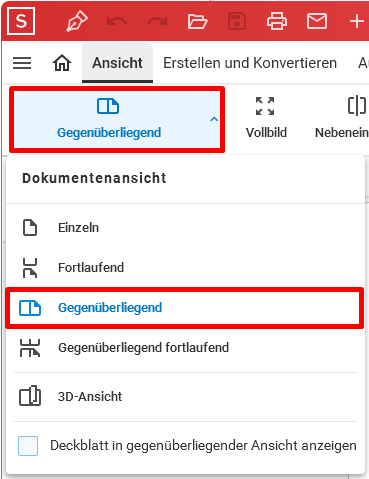Open the hamburger menu

pos(22,63)
